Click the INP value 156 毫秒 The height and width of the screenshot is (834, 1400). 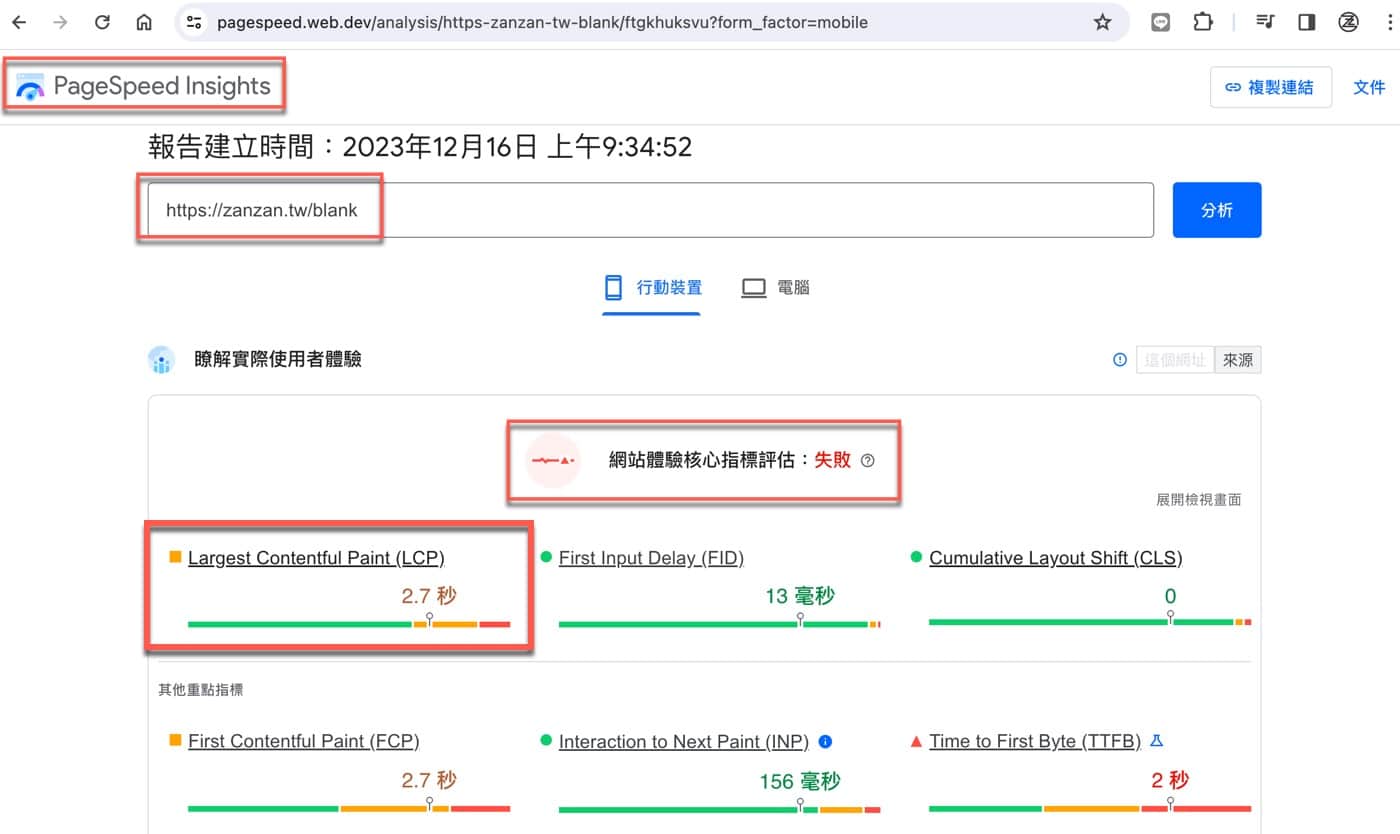800,781
